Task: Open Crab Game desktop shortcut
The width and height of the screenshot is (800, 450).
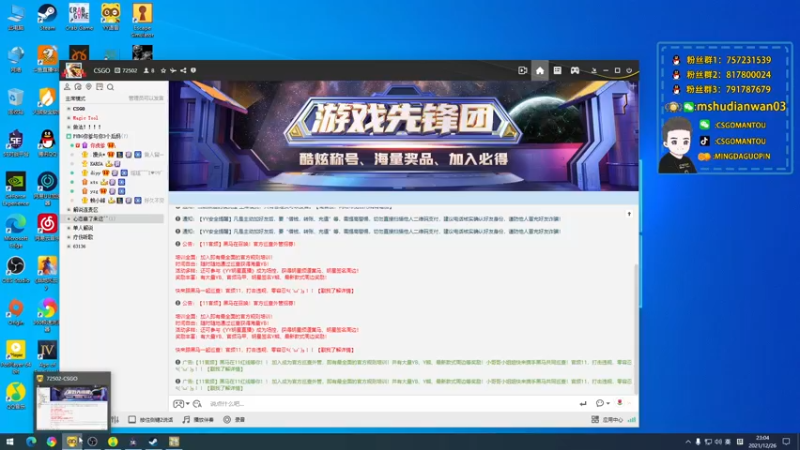Action: click(x=79, y=17)
